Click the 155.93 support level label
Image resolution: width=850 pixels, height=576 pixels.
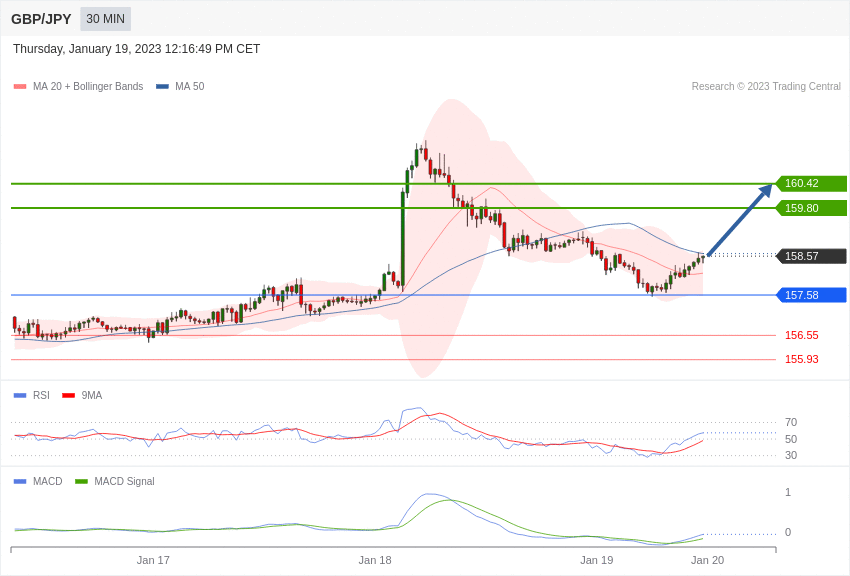click(x=802, y=359)
